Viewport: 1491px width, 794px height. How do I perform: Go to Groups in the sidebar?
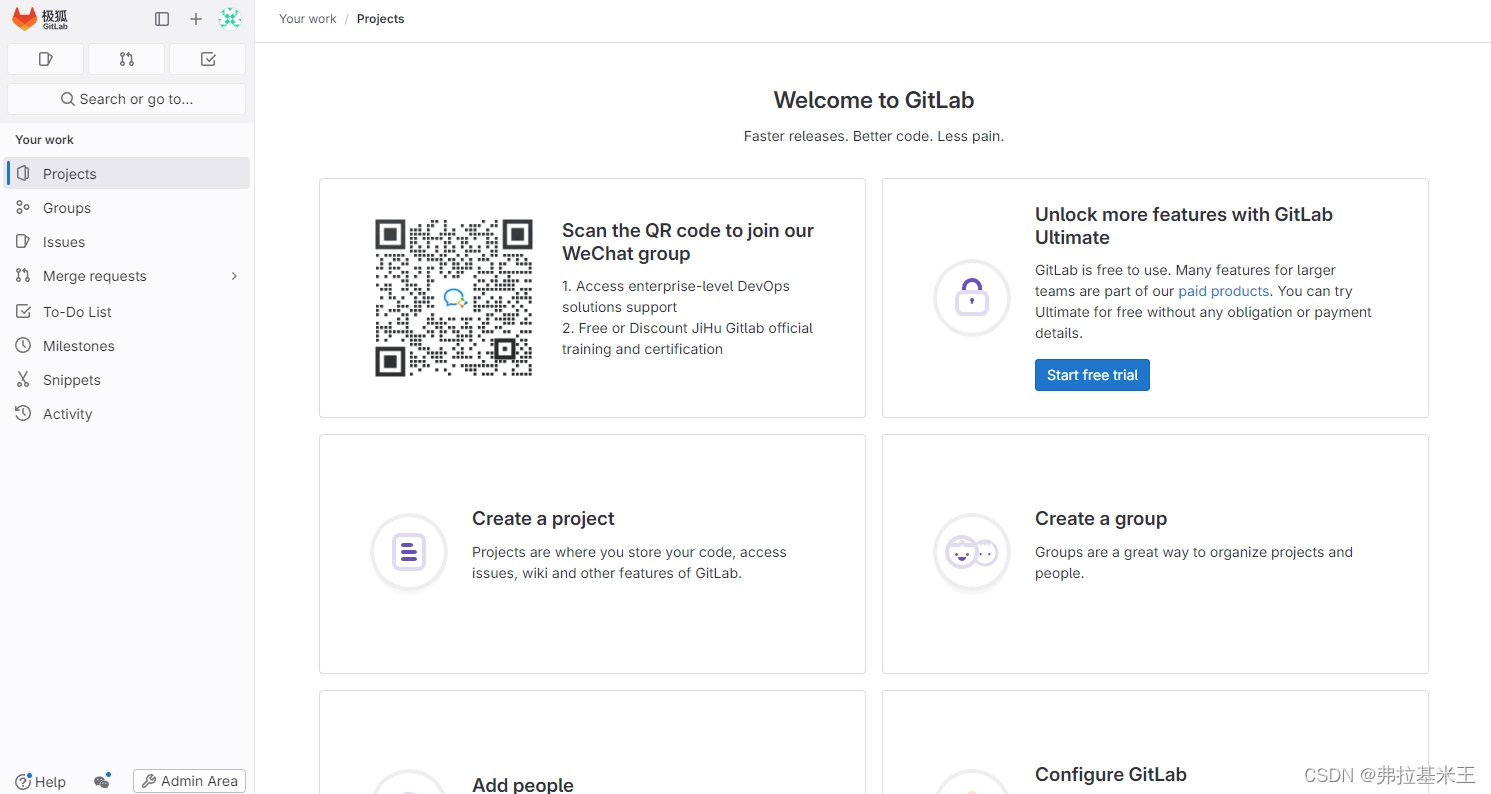pyautogui.click(x=128, y=207)
